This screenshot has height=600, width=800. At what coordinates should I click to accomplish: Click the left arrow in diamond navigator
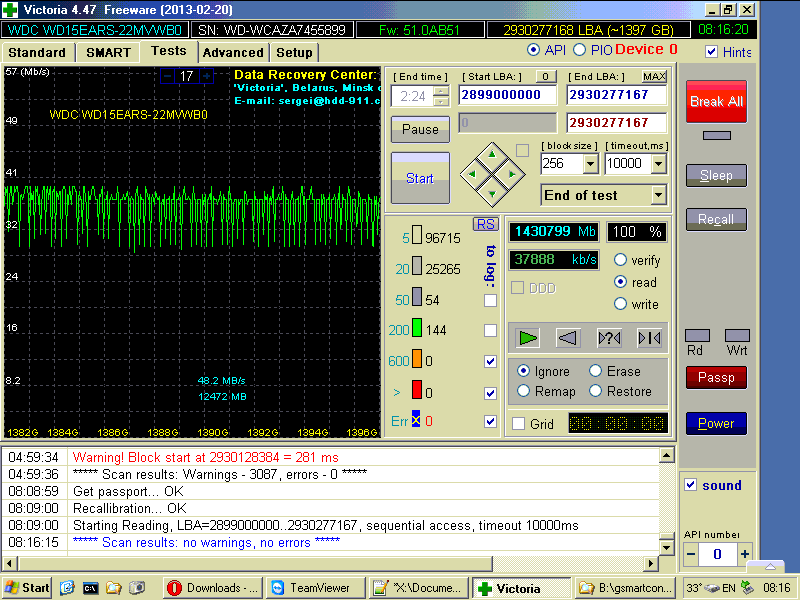coord(472,174)
